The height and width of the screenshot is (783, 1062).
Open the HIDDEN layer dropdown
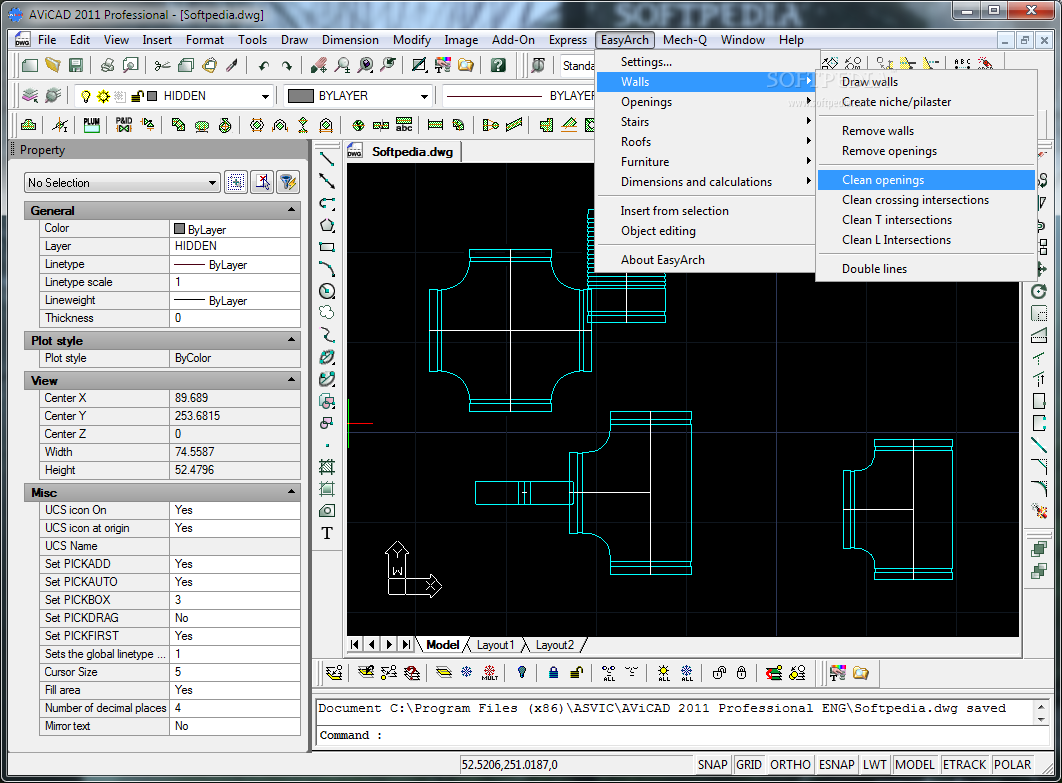pos(265,96)
